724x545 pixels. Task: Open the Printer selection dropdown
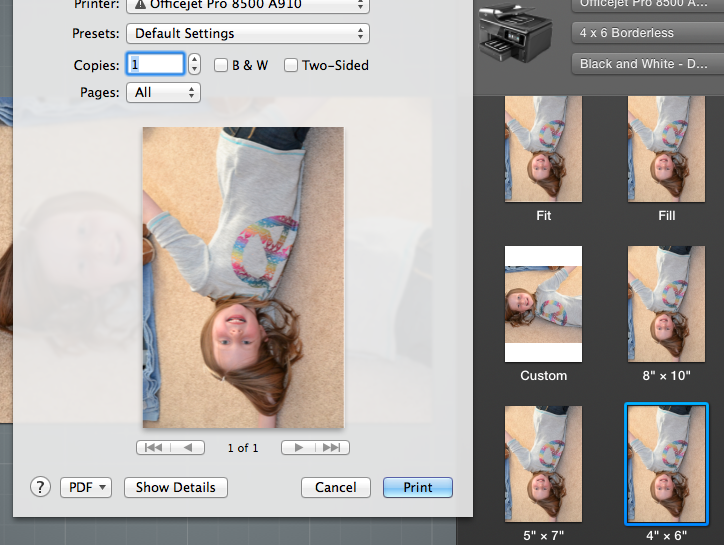coord(247,5)
